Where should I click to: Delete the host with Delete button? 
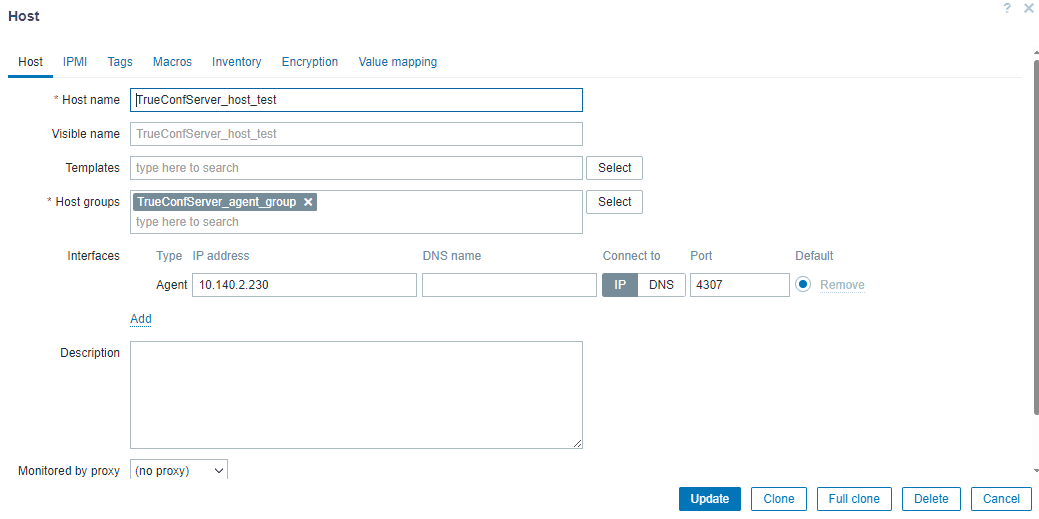[931, 499]
